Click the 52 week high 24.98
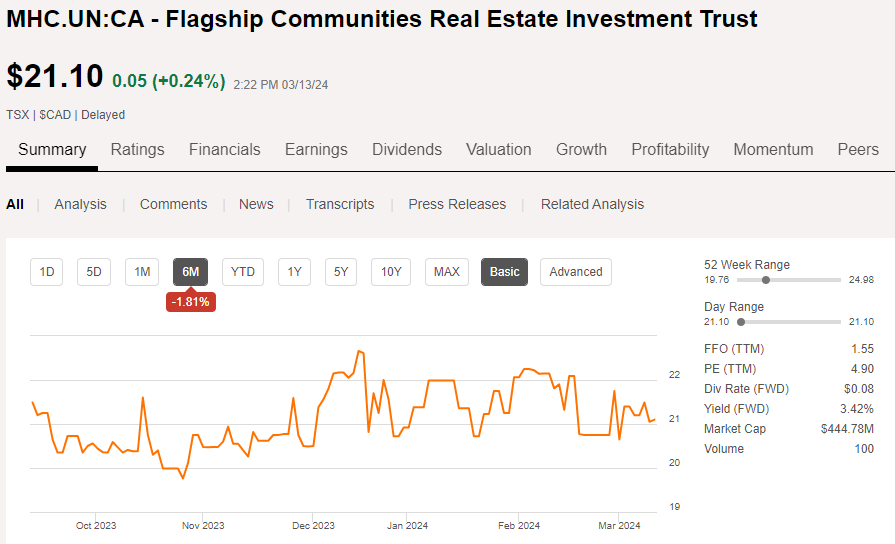The image size is (895, 544). (x=861, y=280)
